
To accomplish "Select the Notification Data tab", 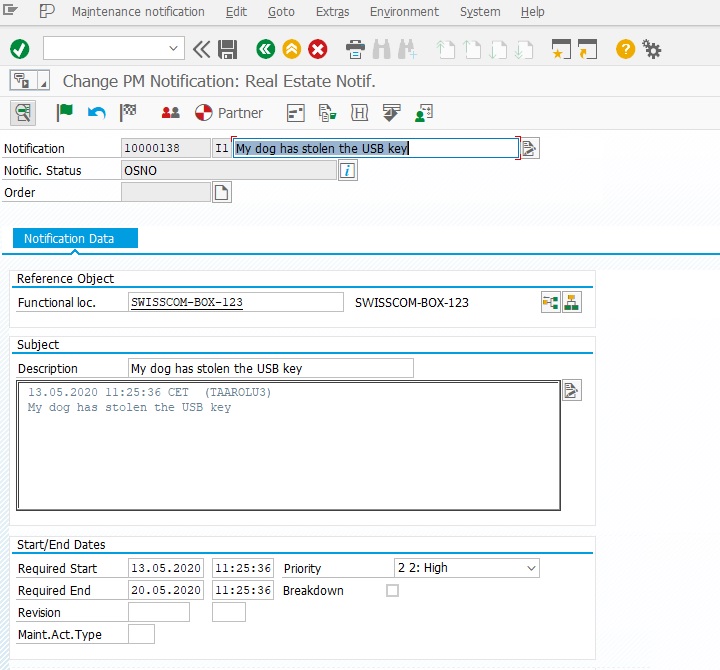I will click(75, 238).
